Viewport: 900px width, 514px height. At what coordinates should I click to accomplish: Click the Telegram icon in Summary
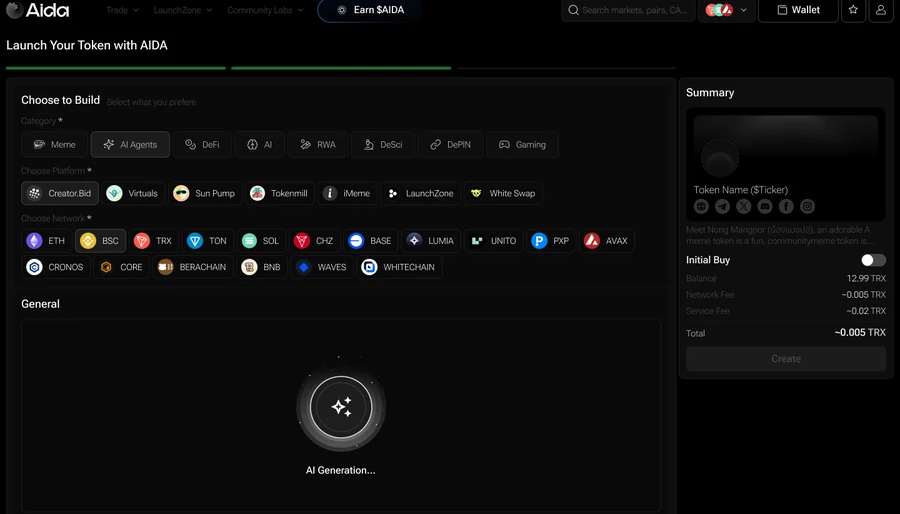(722, 207)
